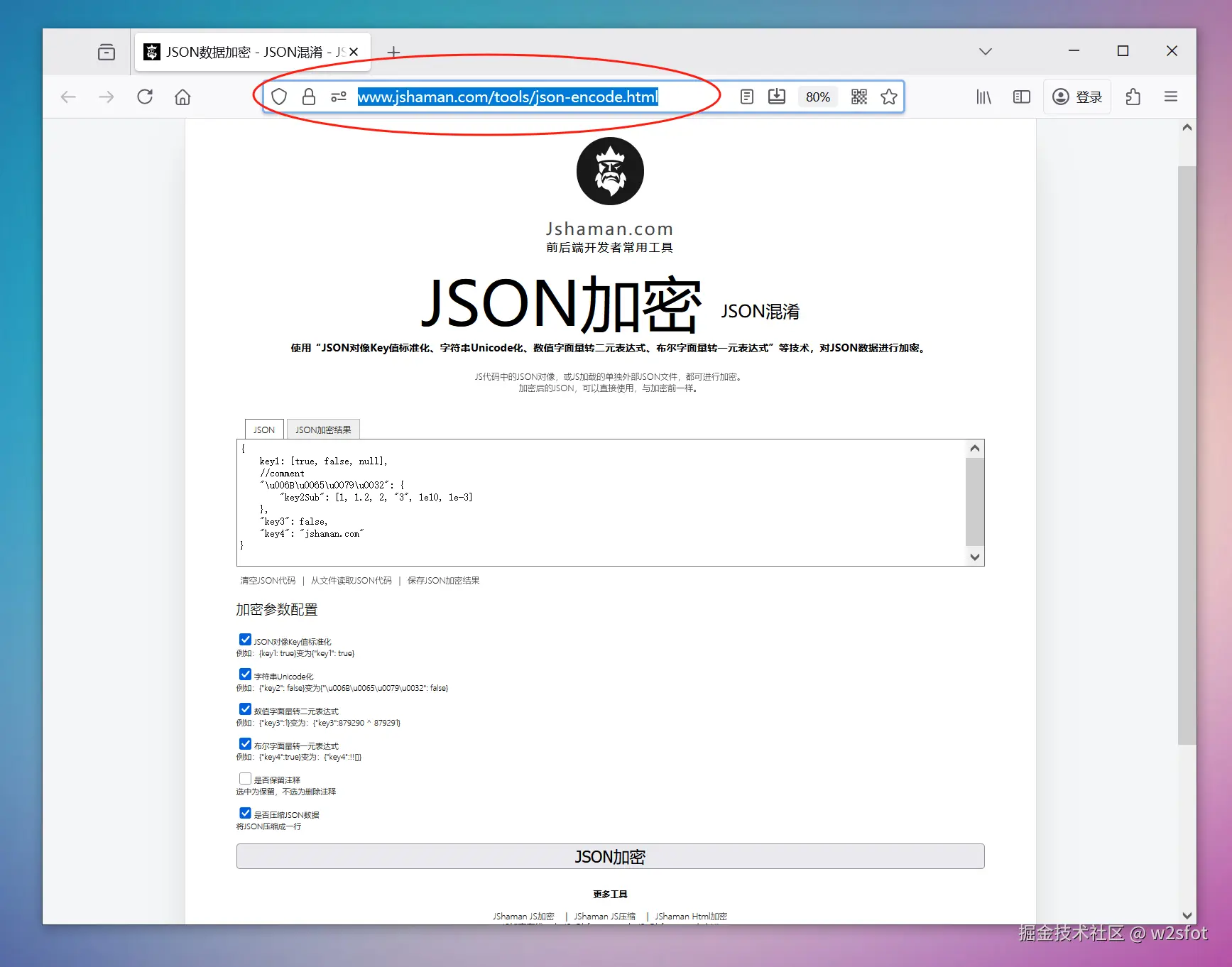Go forward to next page
Screen dimensions: 1232x967
pyautogui.click(x=107, y=97)
